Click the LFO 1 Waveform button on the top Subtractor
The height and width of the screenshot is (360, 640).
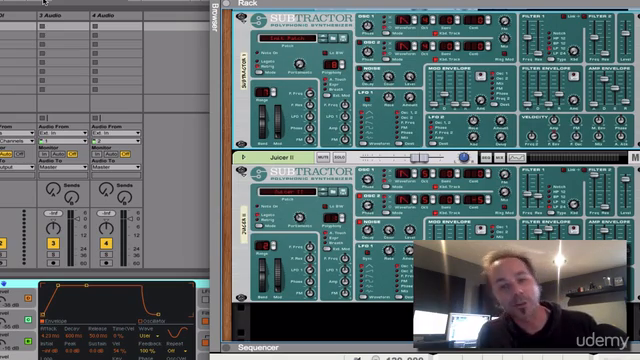pos(363,144)
